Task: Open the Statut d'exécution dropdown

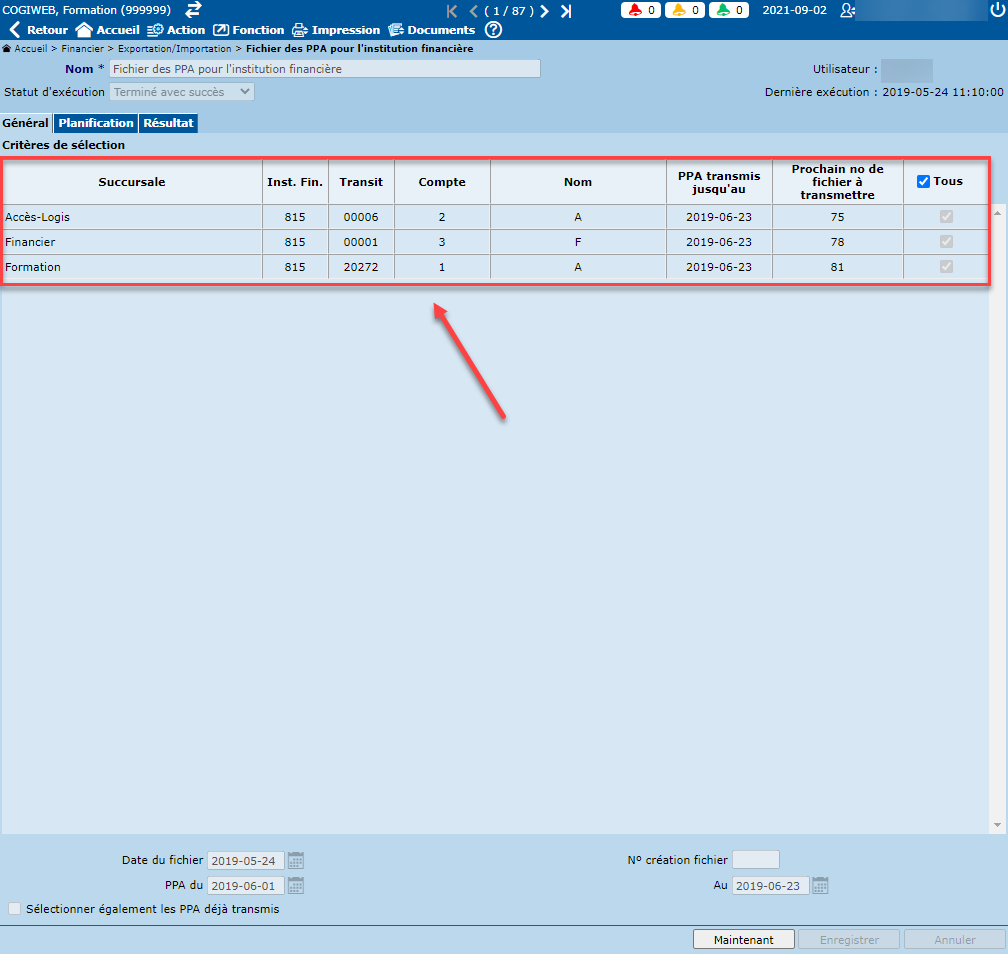Action: (182, 92)
